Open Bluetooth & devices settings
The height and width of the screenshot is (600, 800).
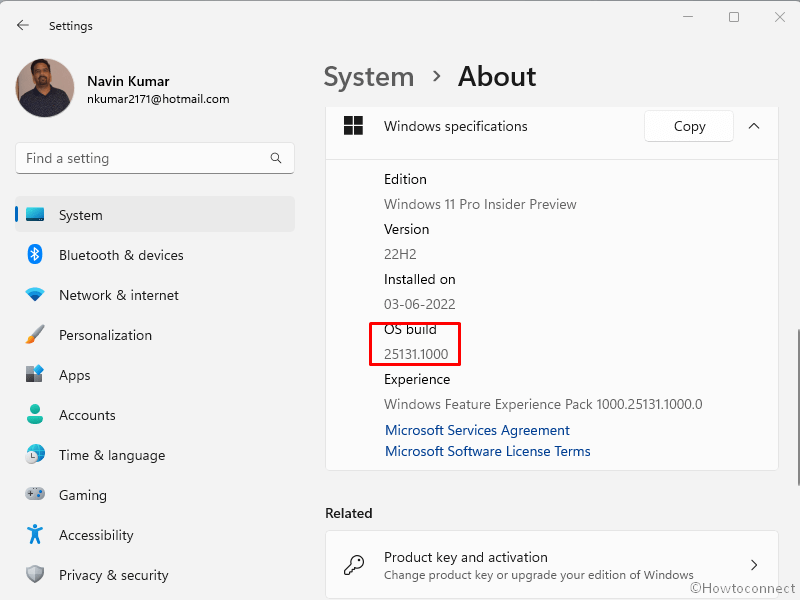pos(155,255)
